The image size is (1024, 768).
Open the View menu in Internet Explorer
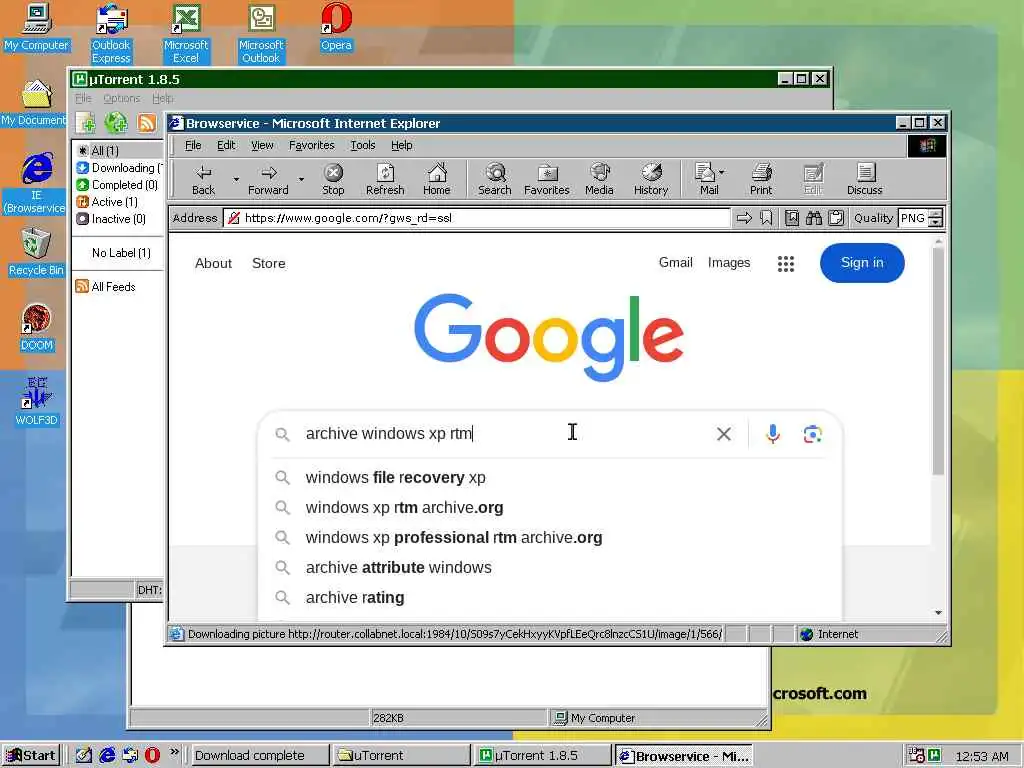[263, 145]
